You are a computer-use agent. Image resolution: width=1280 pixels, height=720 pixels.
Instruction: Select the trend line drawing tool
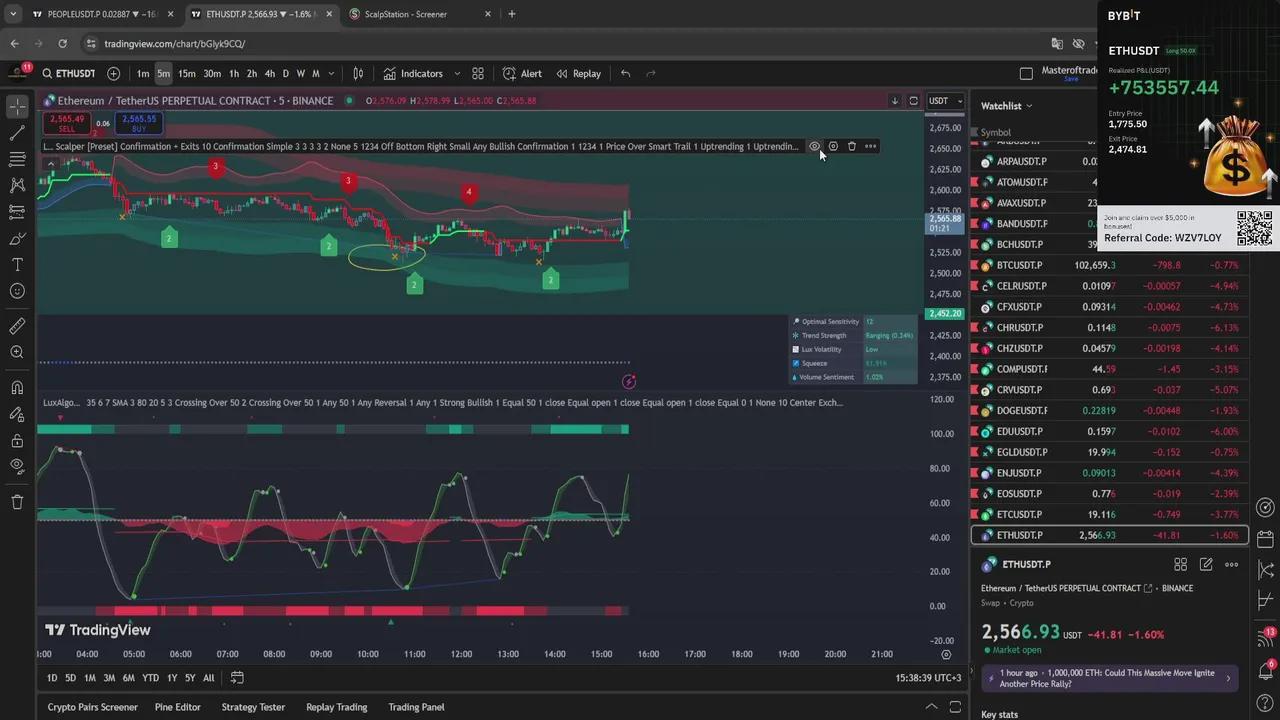tap(17, 133)
